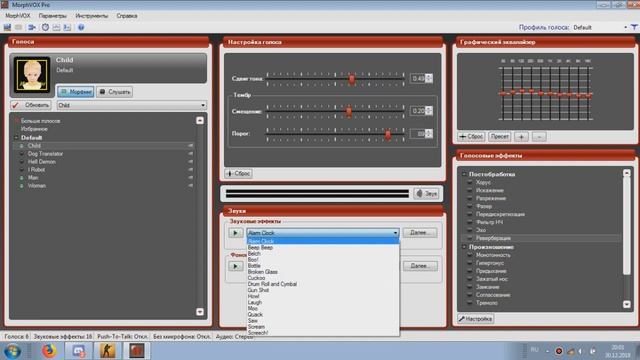Choose Broken Glass from the dropdown list
The height and width of the screenshot is (360, 640).
tap(262, 272)
